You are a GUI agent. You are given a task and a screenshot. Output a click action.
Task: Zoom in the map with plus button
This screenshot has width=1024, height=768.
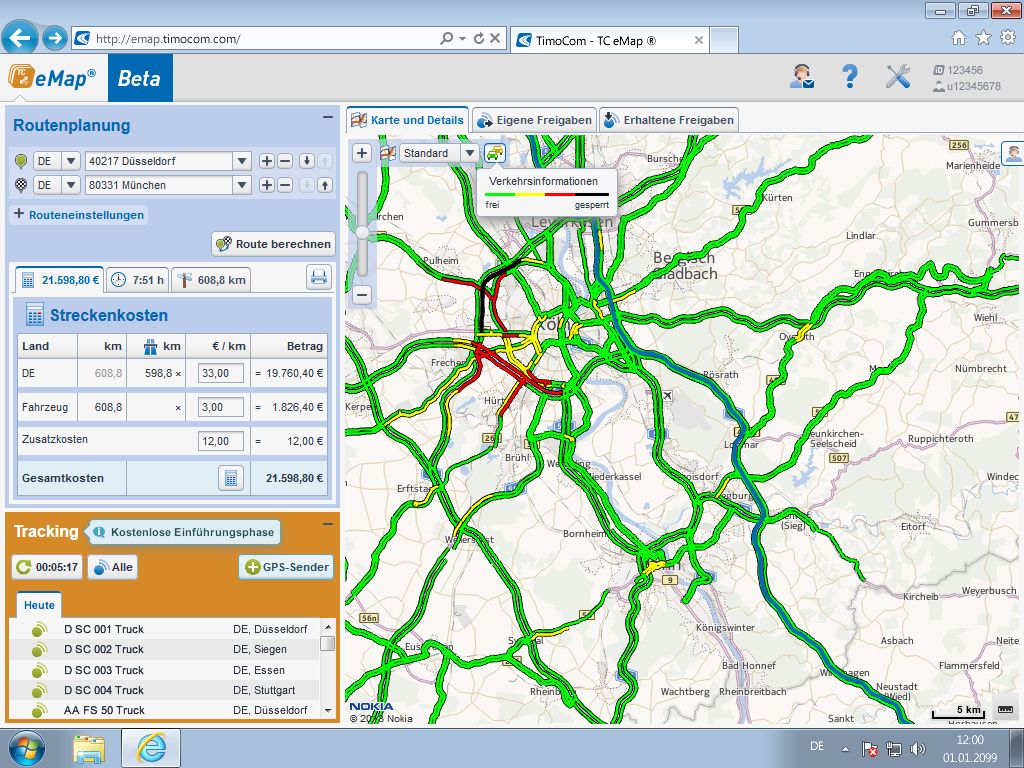362,153
